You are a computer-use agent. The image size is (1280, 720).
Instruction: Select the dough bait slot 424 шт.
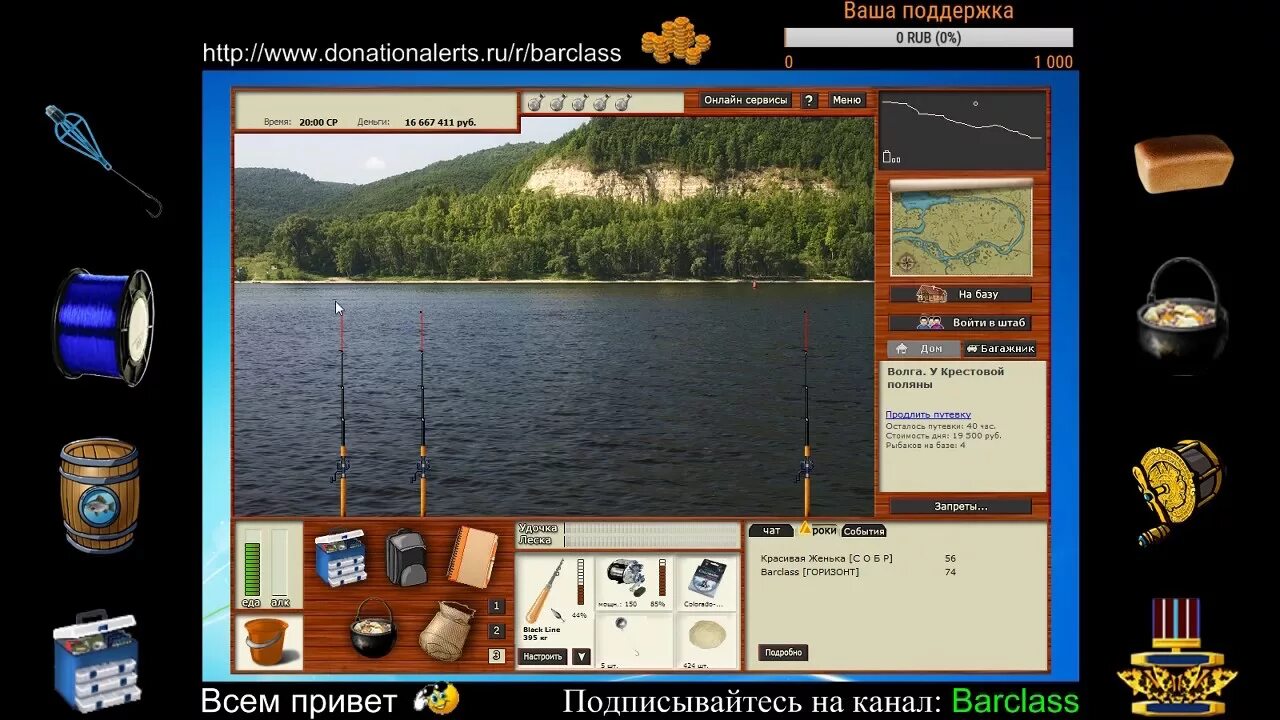tap(706, 641)
